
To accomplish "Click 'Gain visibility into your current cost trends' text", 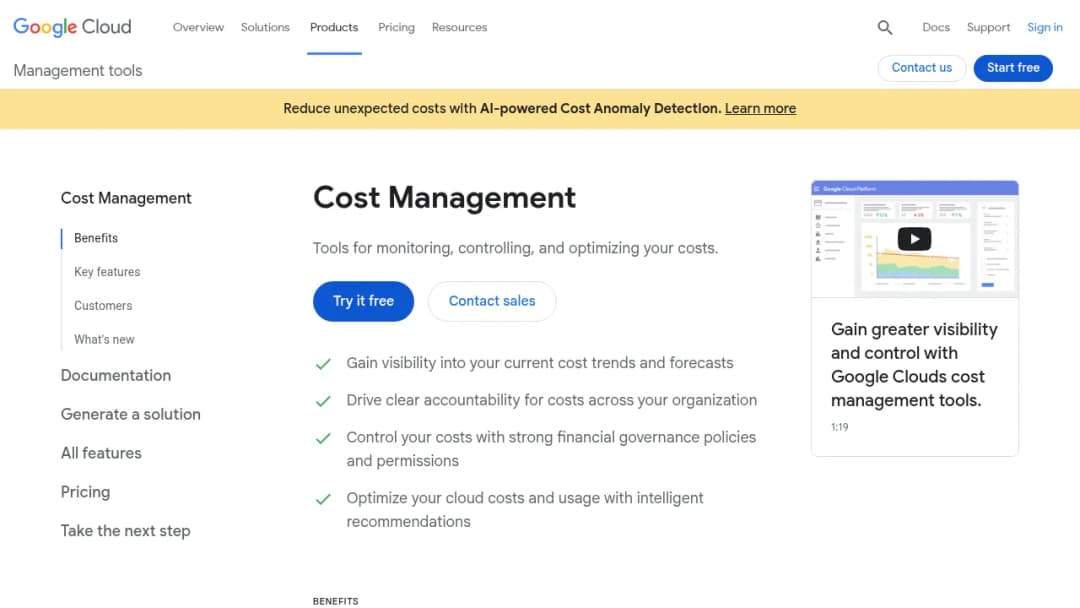I will point(540,363).
